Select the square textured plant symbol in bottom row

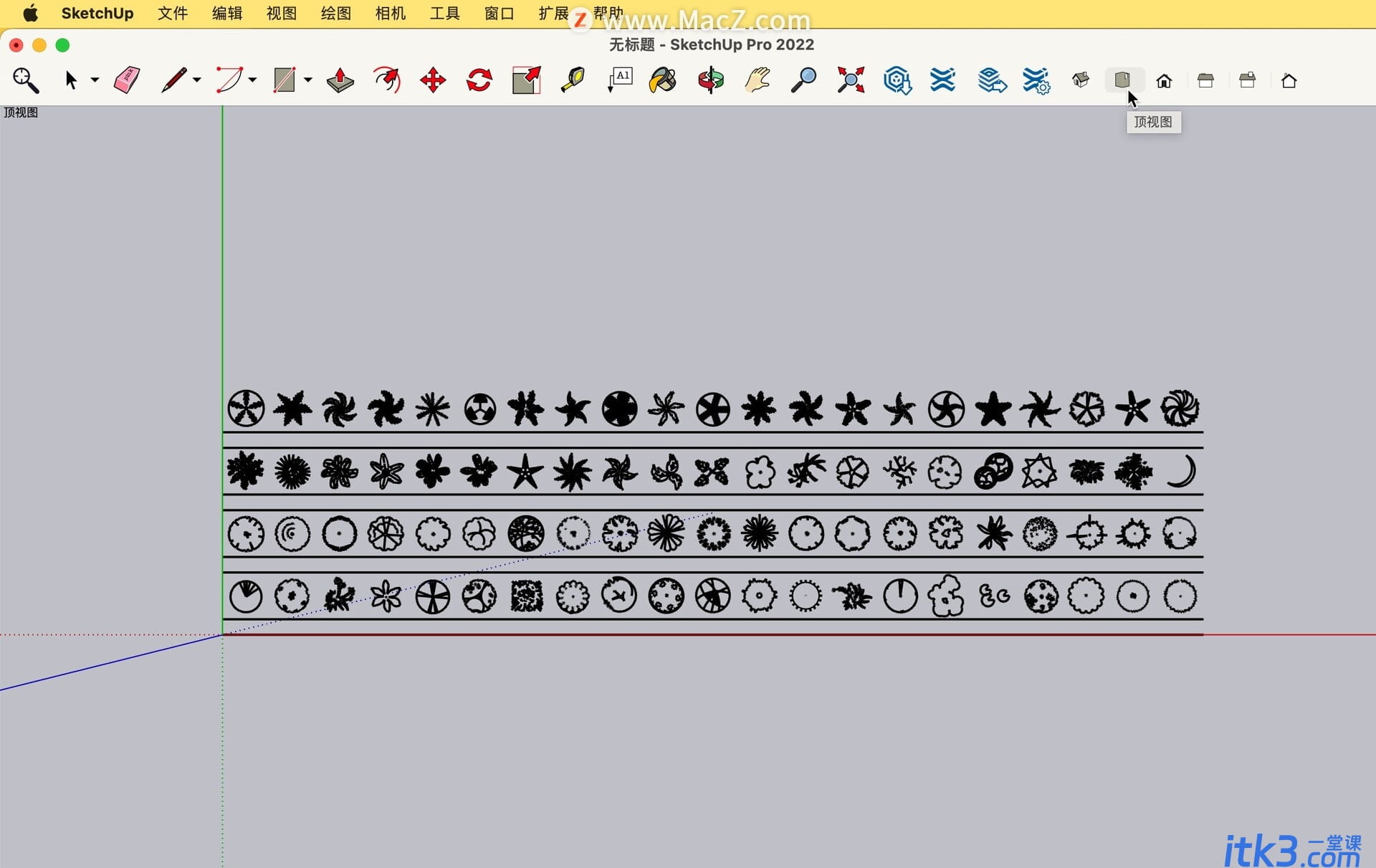527,596
